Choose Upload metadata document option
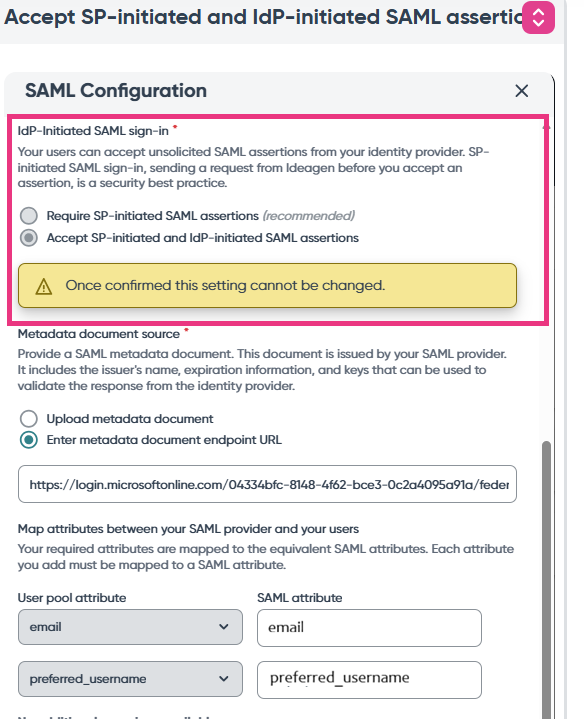This screenshot has width=584, height=719. click(x=29, y=419)
